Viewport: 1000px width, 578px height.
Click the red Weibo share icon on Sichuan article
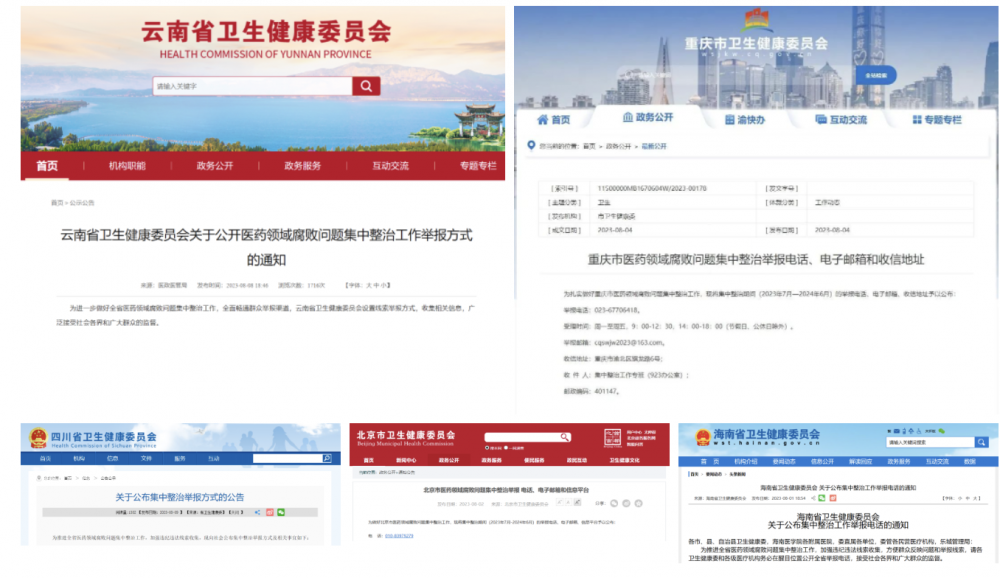point(270,512)
